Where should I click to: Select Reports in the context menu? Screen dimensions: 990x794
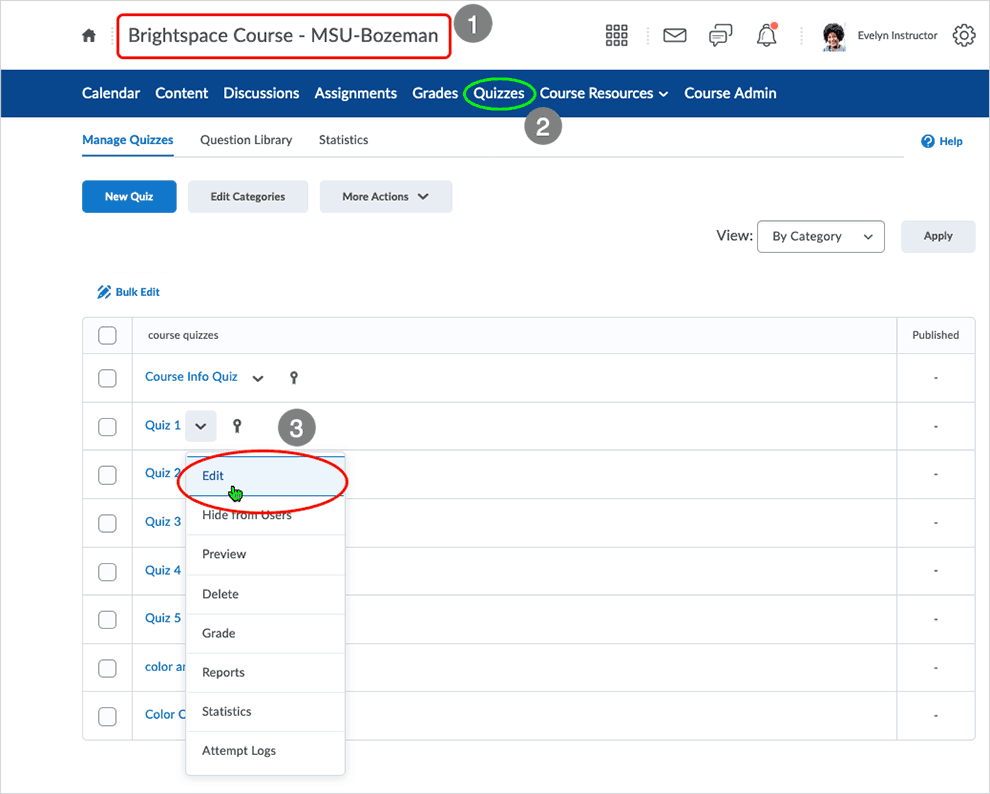point(265,672)
